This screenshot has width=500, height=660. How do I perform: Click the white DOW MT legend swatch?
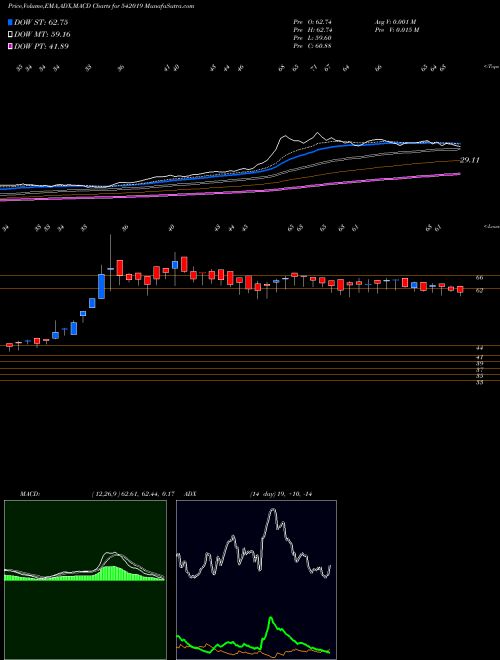coord(11,35)
